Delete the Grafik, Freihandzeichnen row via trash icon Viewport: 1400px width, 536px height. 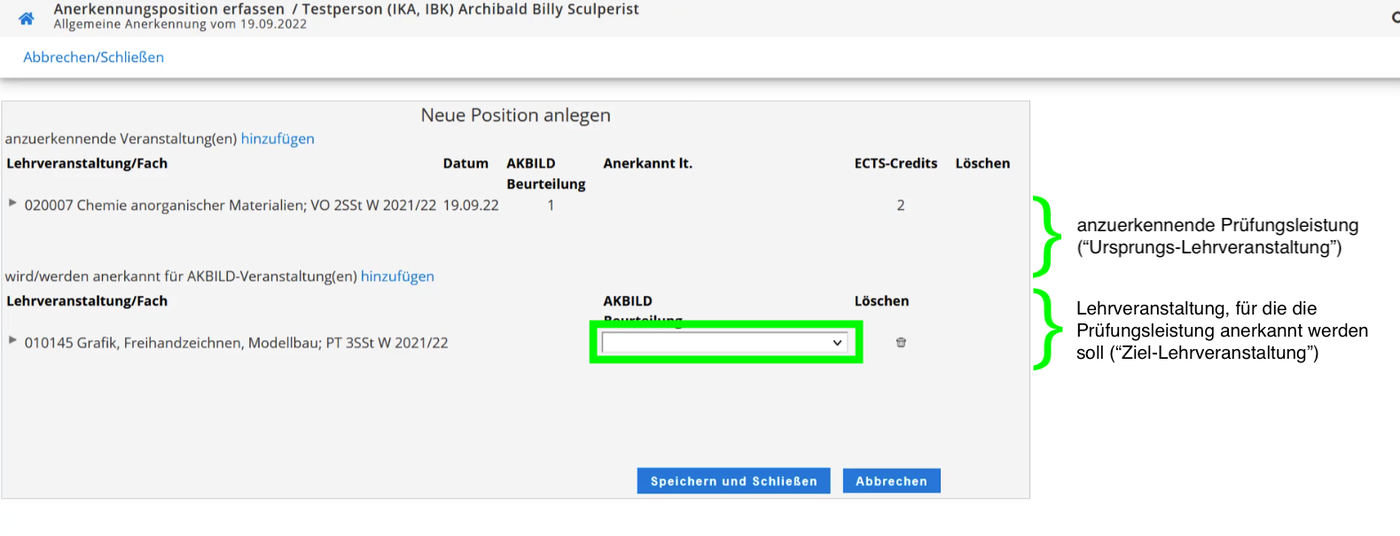(901, 342)
